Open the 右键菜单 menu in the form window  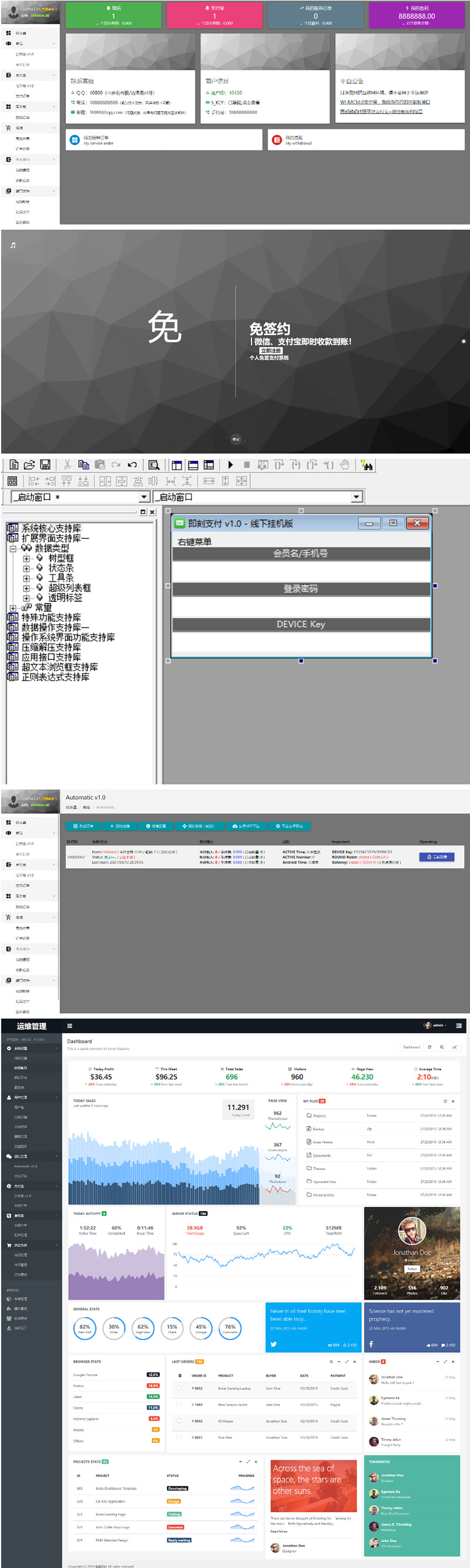(x=195, y=541)
